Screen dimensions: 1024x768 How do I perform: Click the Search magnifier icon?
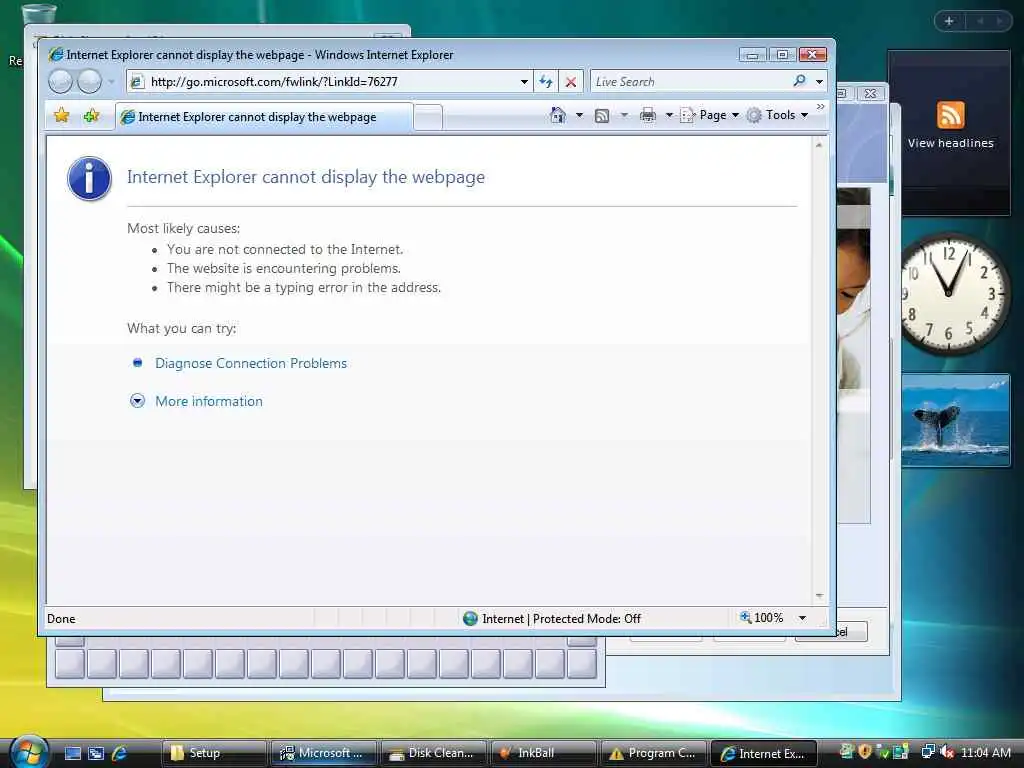pos(799,81)
